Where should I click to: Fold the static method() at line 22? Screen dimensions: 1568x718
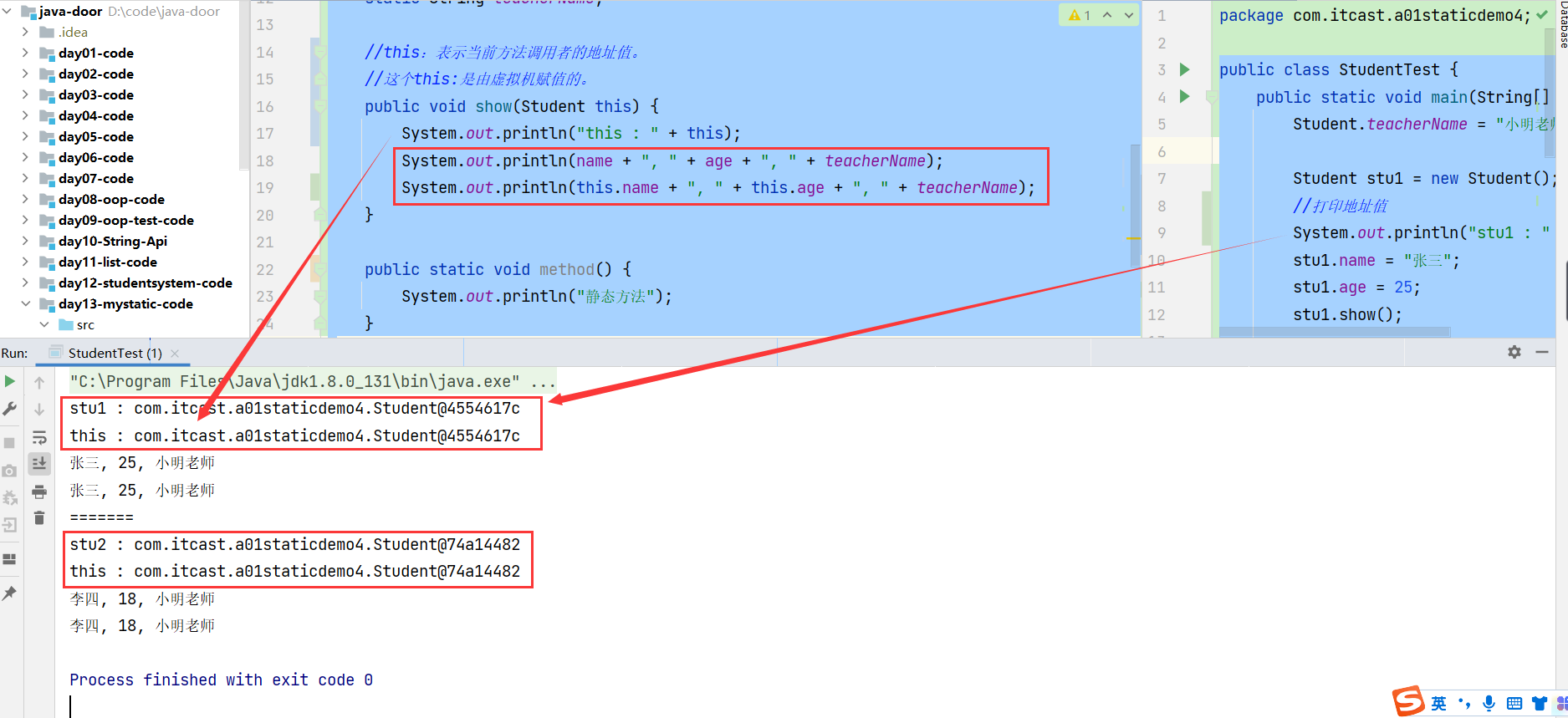click(x=319, y=269)
